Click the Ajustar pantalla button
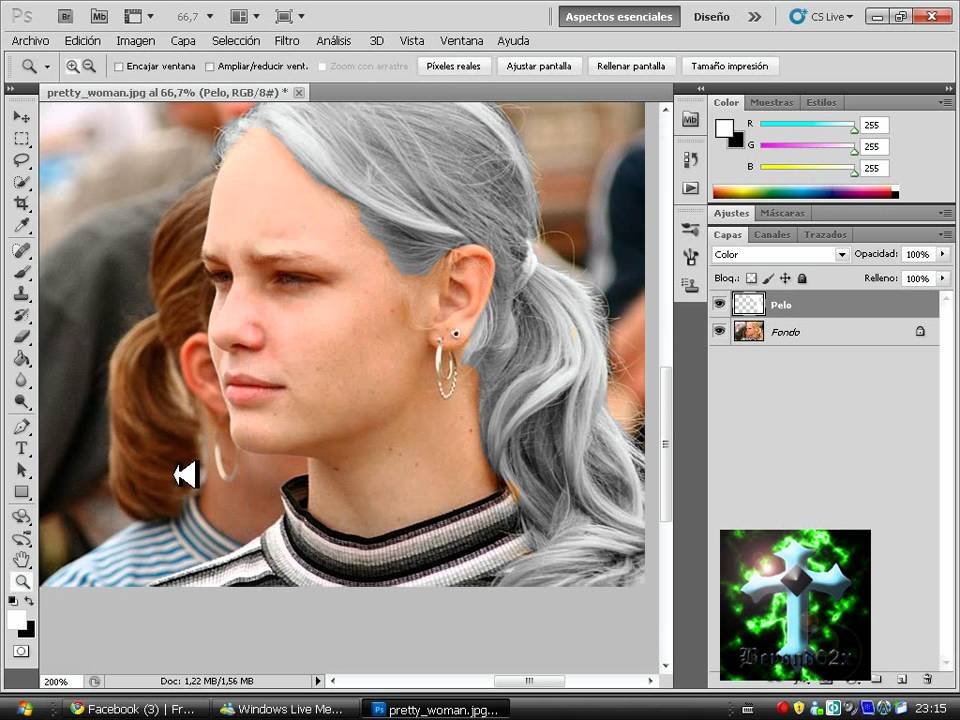 539,66
